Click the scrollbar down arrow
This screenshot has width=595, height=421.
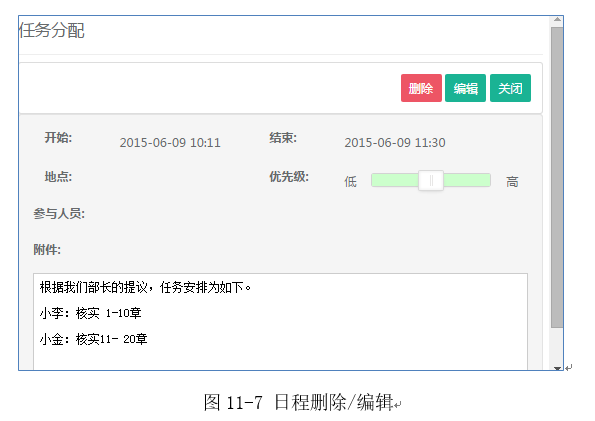tap(557, 368)
